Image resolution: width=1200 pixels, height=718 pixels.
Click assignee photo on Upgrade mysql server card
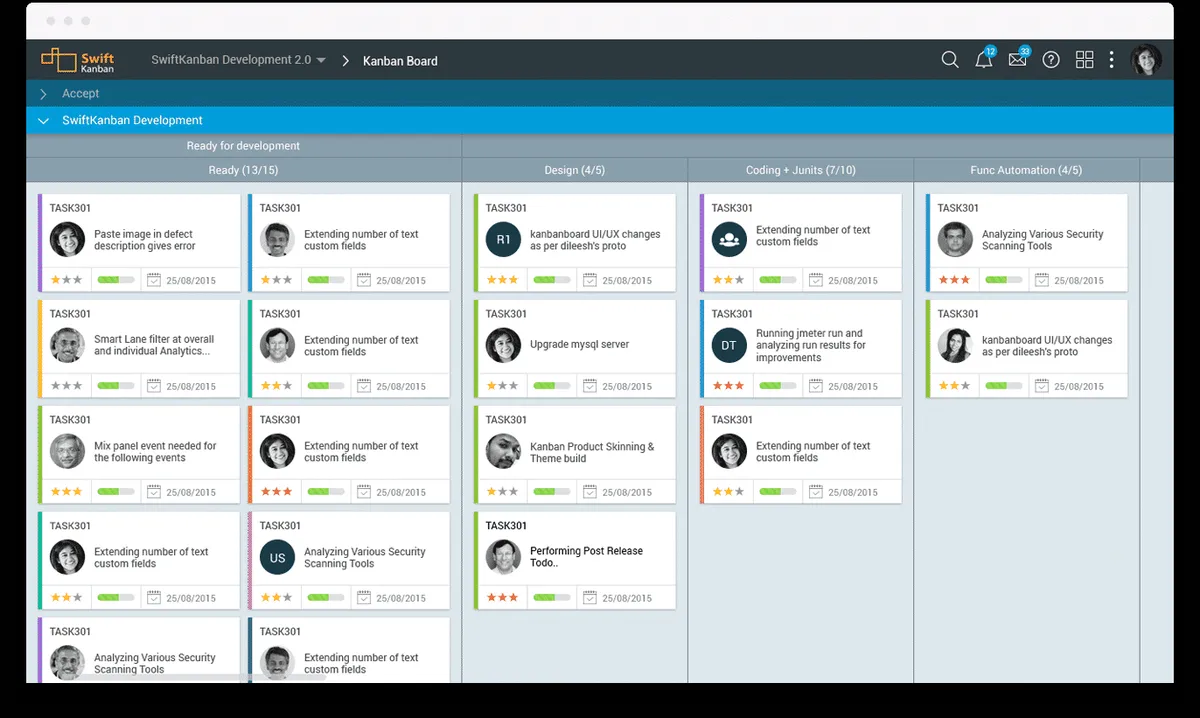(x=504, y=346)
